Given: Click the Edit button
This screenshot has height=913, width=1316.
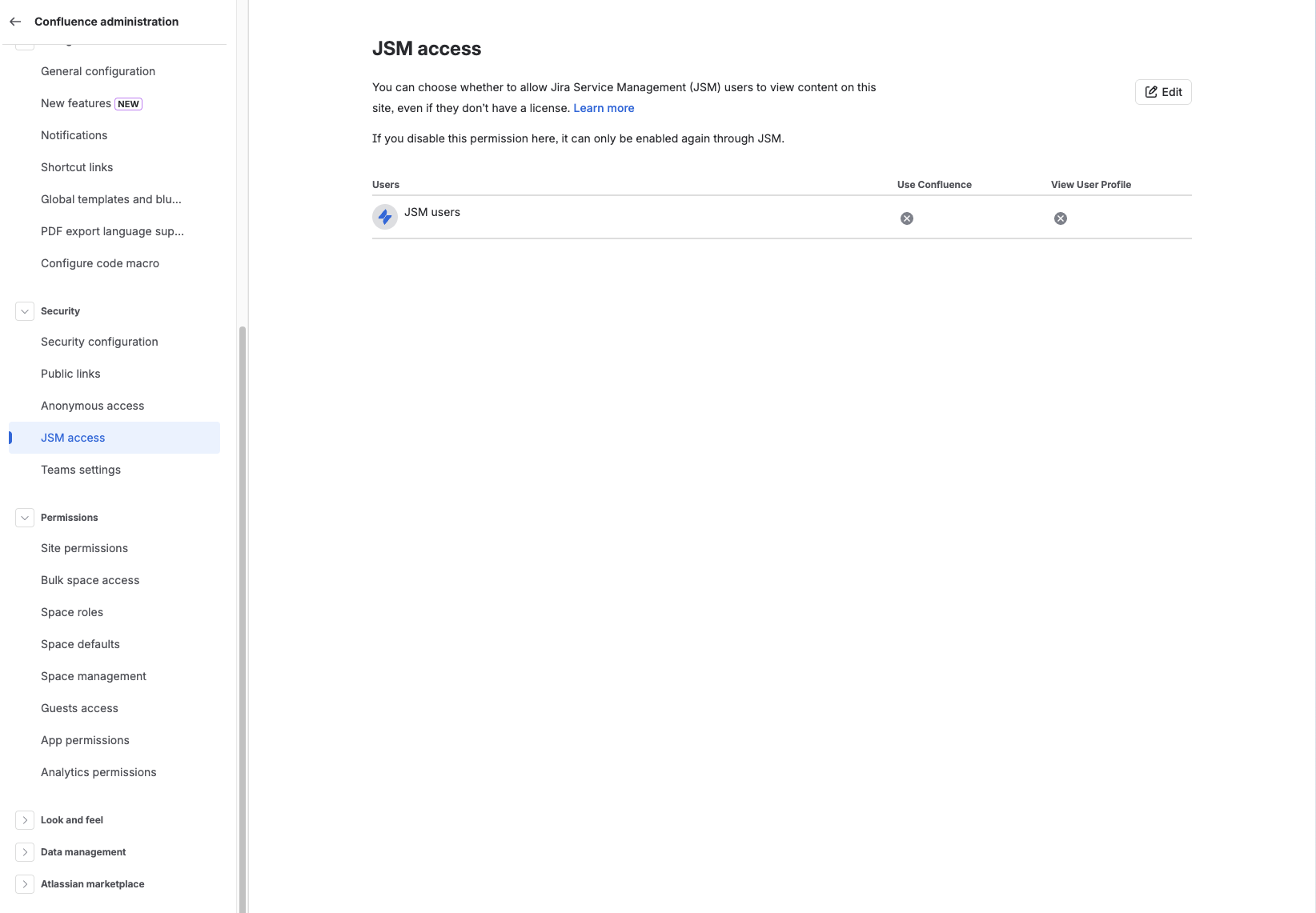Looking at the screenshot, I should (x=1163, y=92).
